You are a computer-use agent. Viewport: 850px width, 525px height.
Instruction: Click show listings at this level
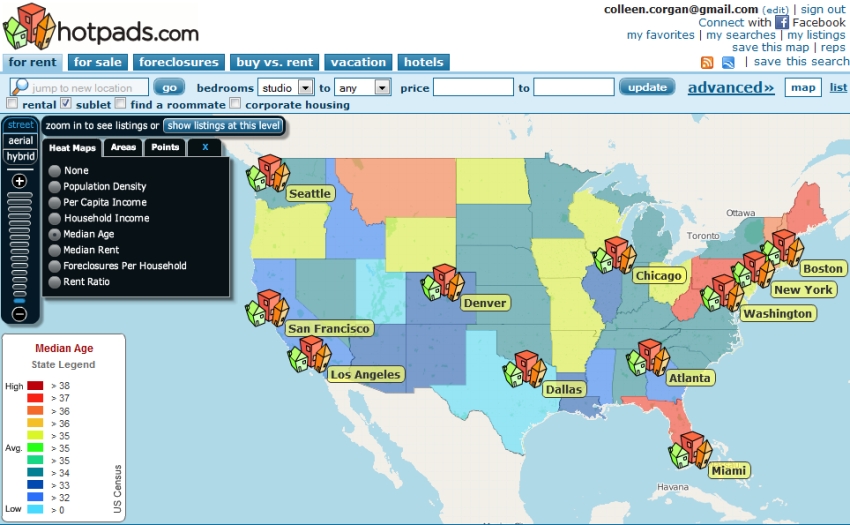click(223, 125)
